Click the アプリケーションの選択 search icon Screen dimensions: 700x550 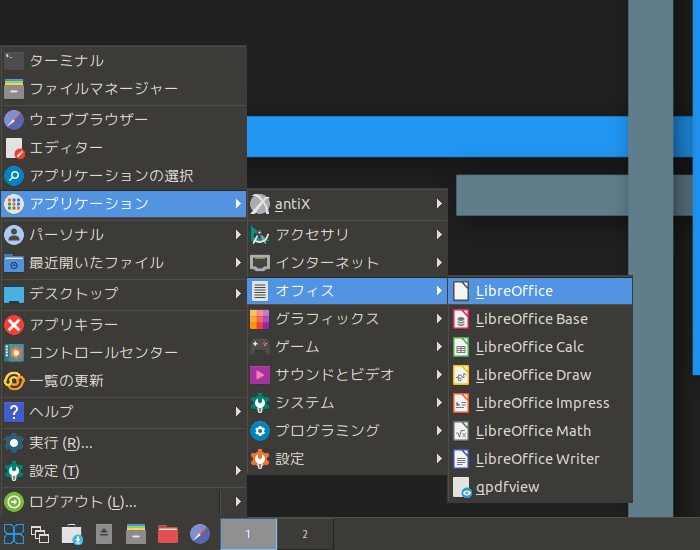click(x=14, y=176)
